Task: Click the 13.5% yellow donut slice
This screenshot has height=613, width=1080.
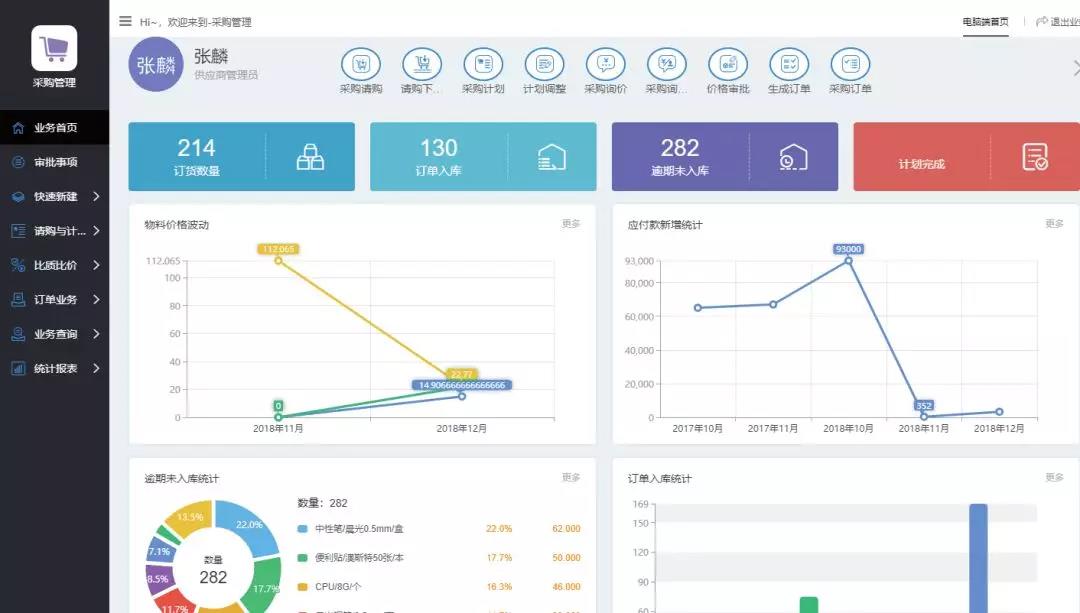Action: (189, 517)
